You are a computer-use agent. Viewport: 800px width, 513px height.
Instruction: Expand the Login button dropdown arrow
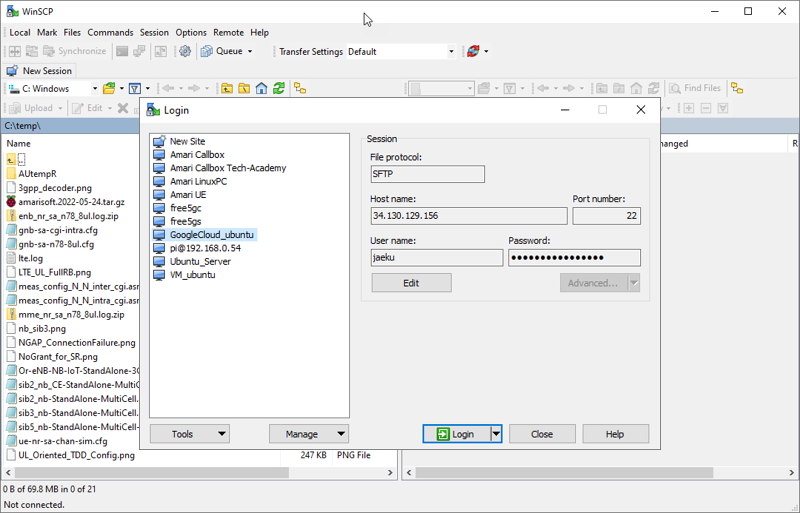pyautogui.click(x=496, y=434)
